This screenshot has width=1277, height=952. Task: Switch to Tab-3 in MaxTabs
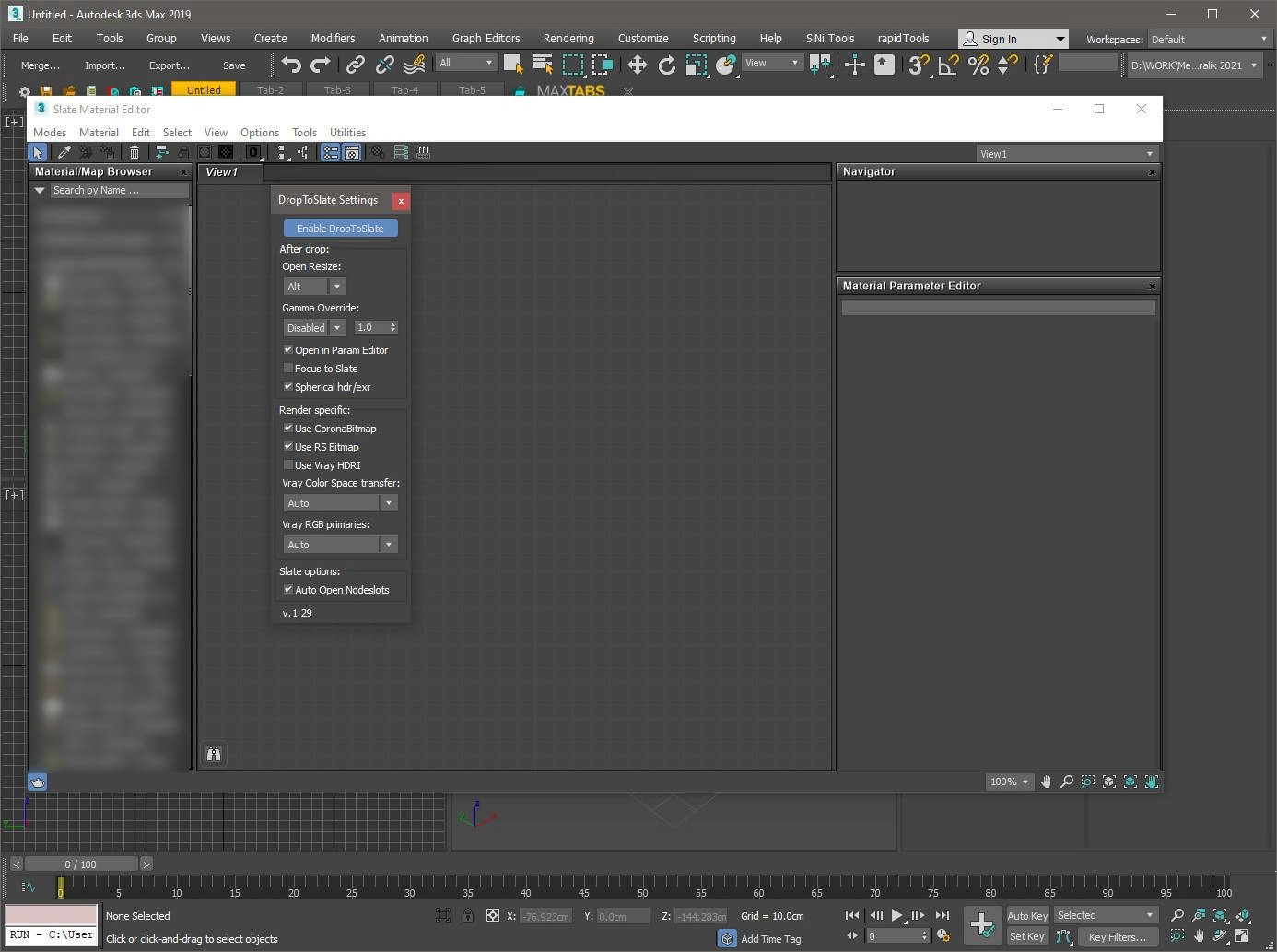point(337,90)
